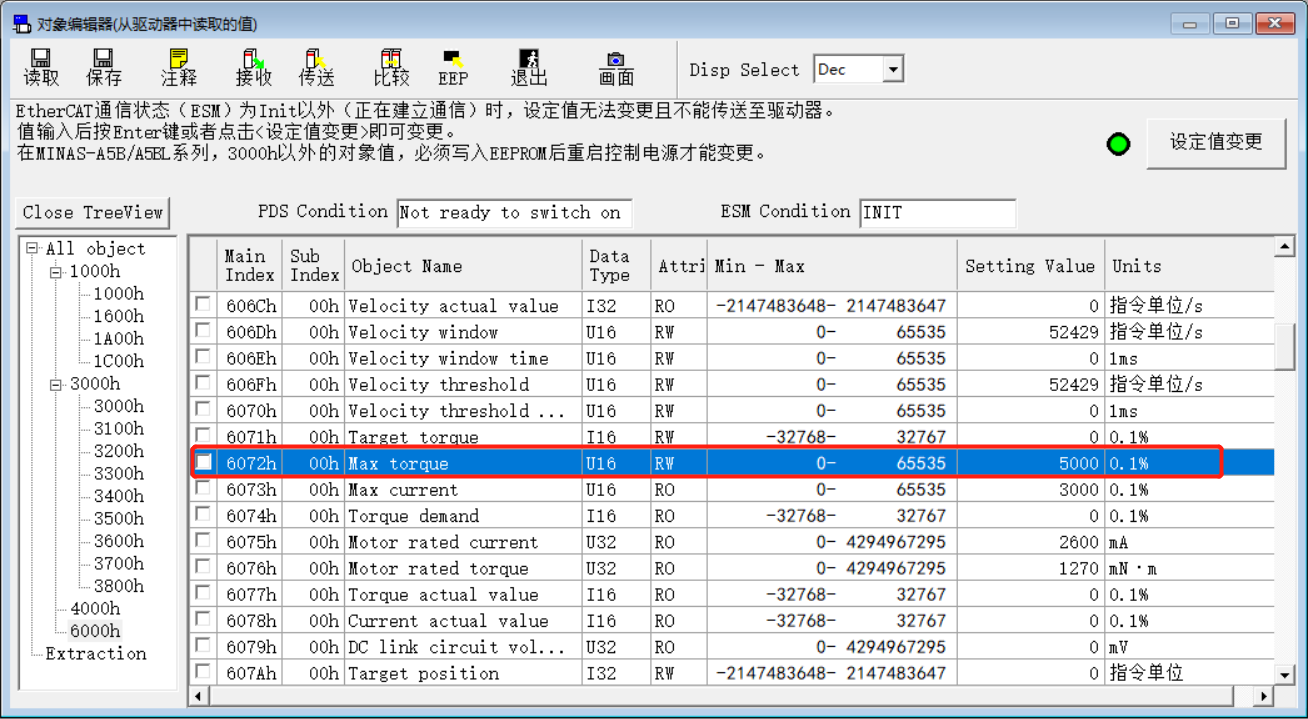Select the 6000h tree node
The image size is (1308, 719).
point(95,631)
